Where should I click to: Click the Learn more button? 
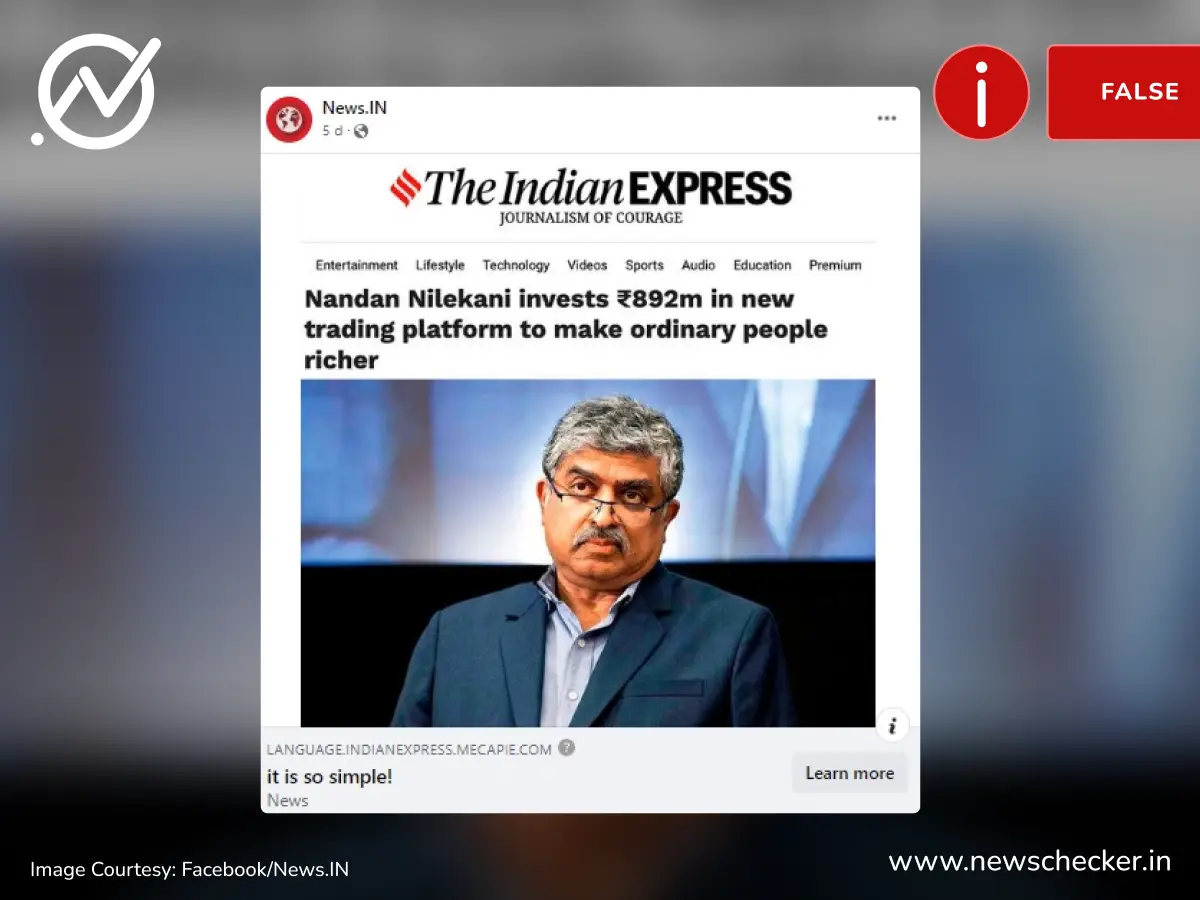click(850, 773)
